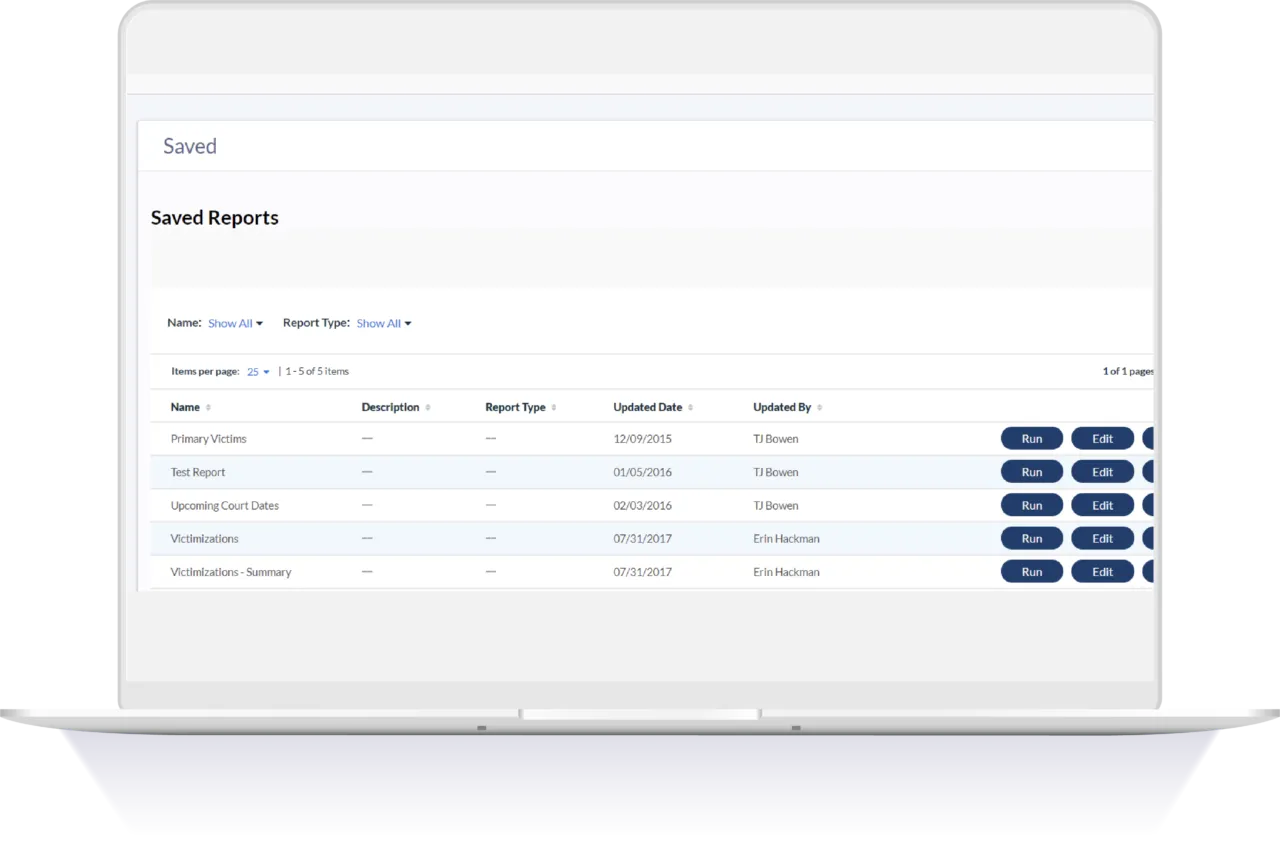
Task: Select TJ Bowen in the Primary Victims row
Action: 776,439
